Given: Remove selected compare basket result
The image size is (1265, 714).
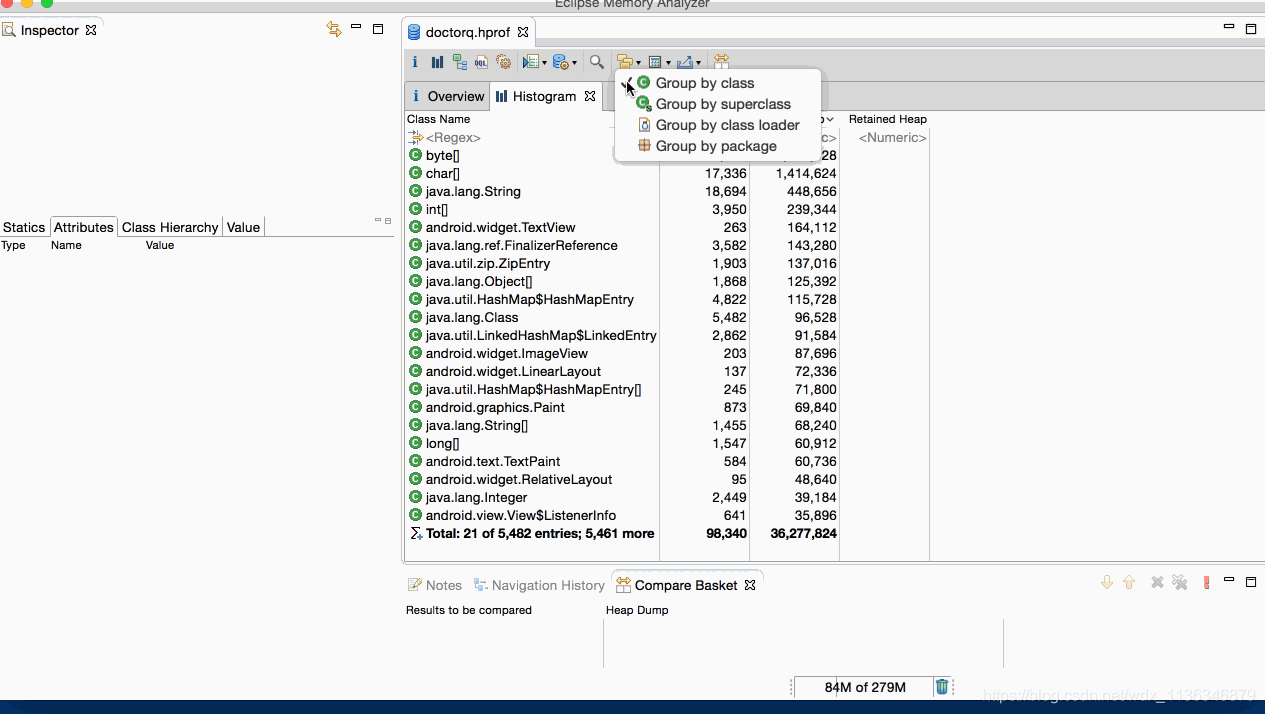Looking at the screenshot, I should pos(1157,582).
